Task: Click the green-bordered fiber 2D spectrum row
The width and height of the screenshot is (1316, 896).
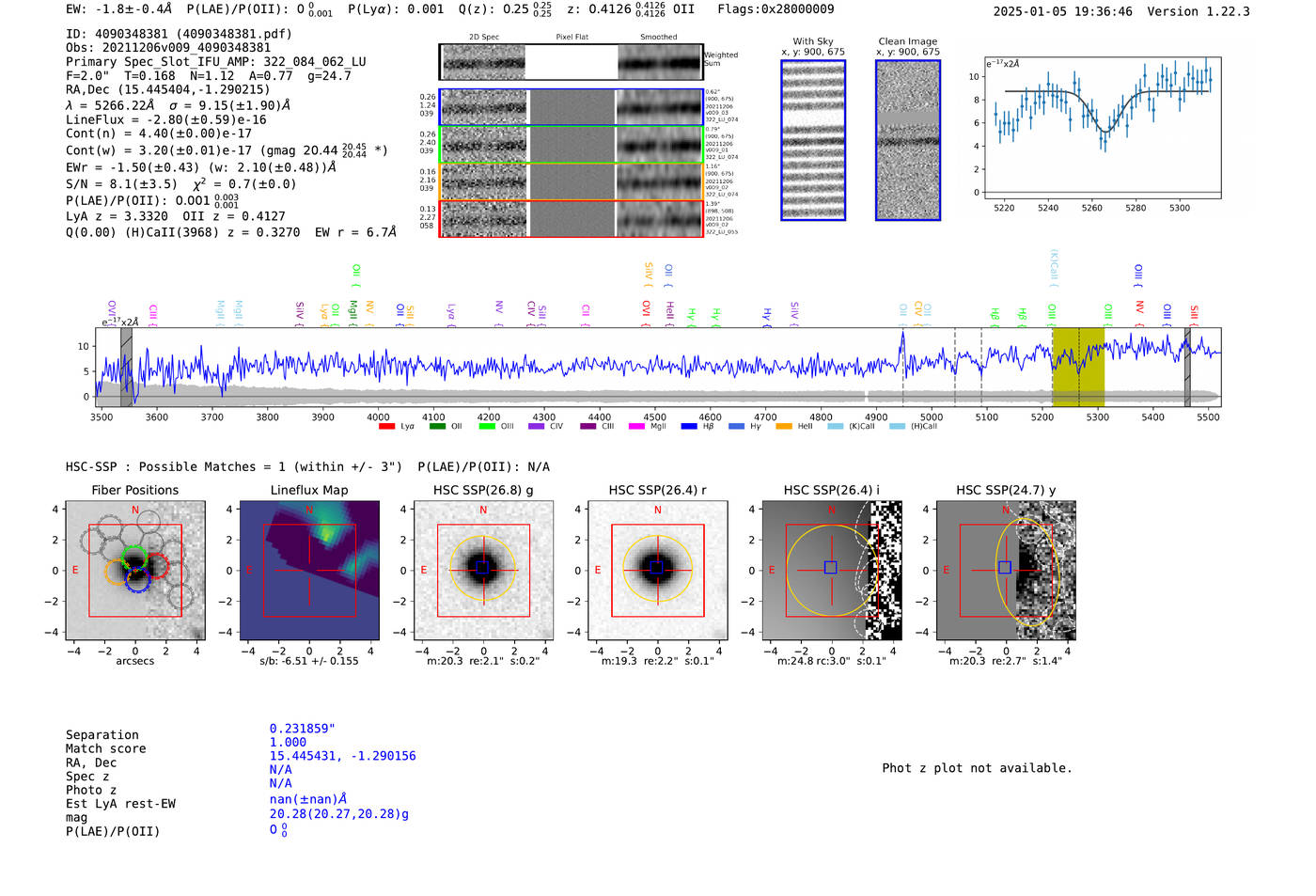Action: [572, 144]
